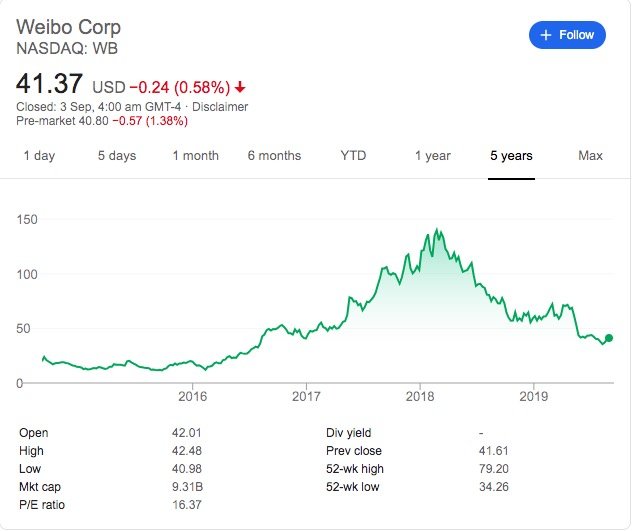Screen dimensions: 637x531
Task: Click the P/E ratio value 16.37
Action: coord(186,505)
